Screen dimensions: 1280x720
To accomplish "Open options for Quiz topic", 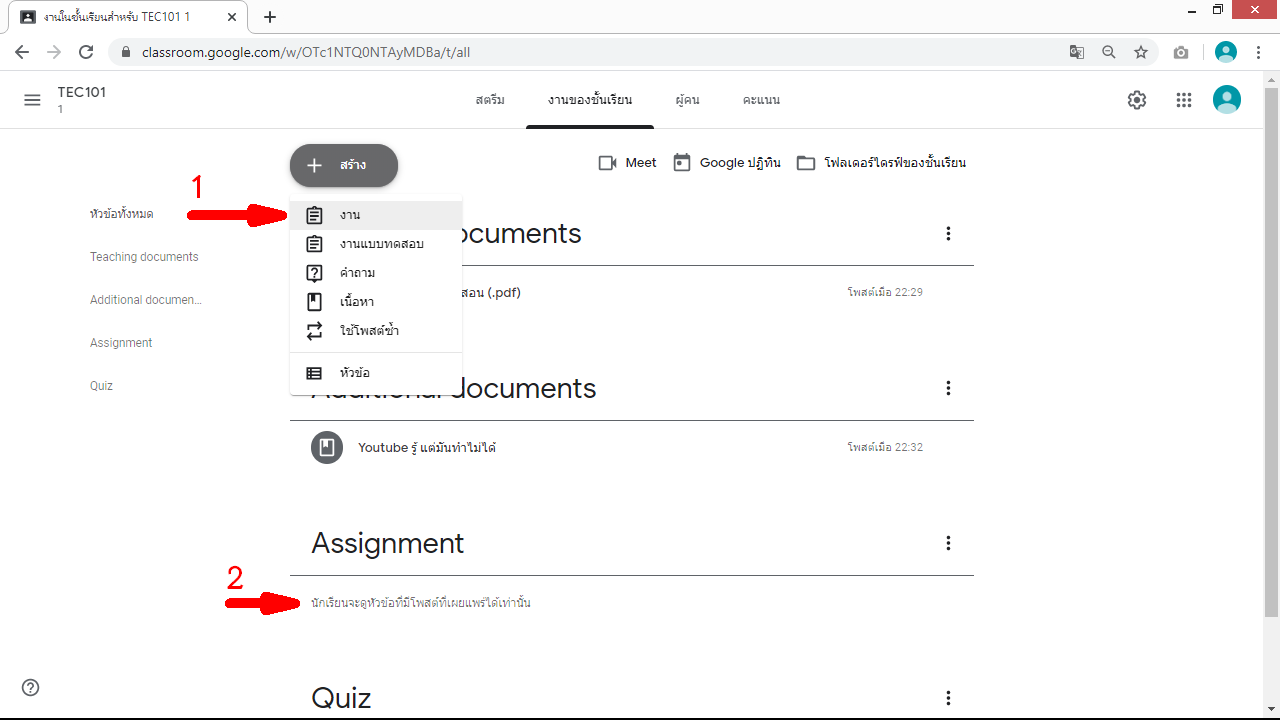I will (948, 698).
